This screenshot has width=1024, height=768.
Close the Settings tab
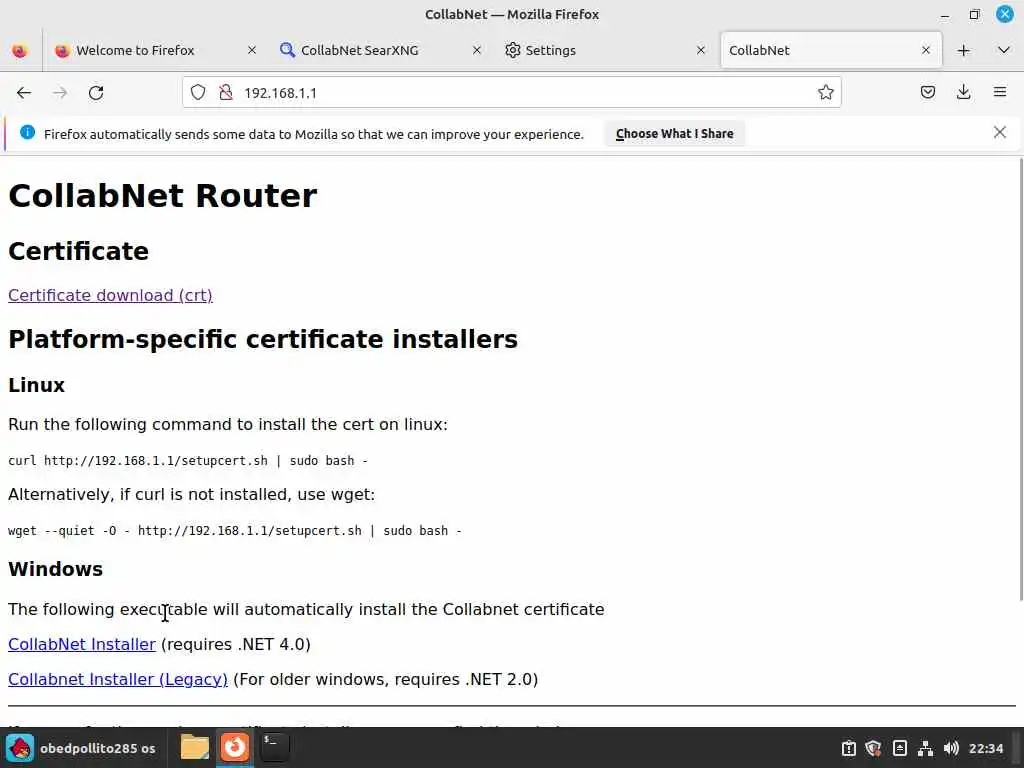[x=701, y=50]
